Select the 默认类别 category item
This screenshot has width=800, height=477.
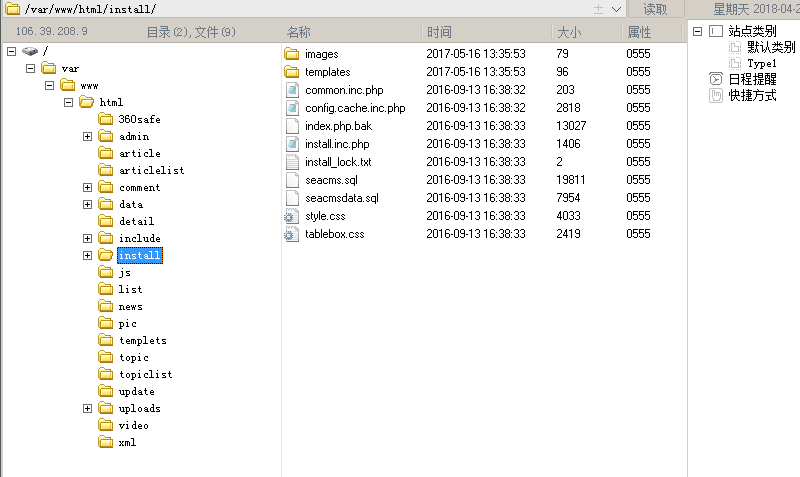tap(770, 47)
